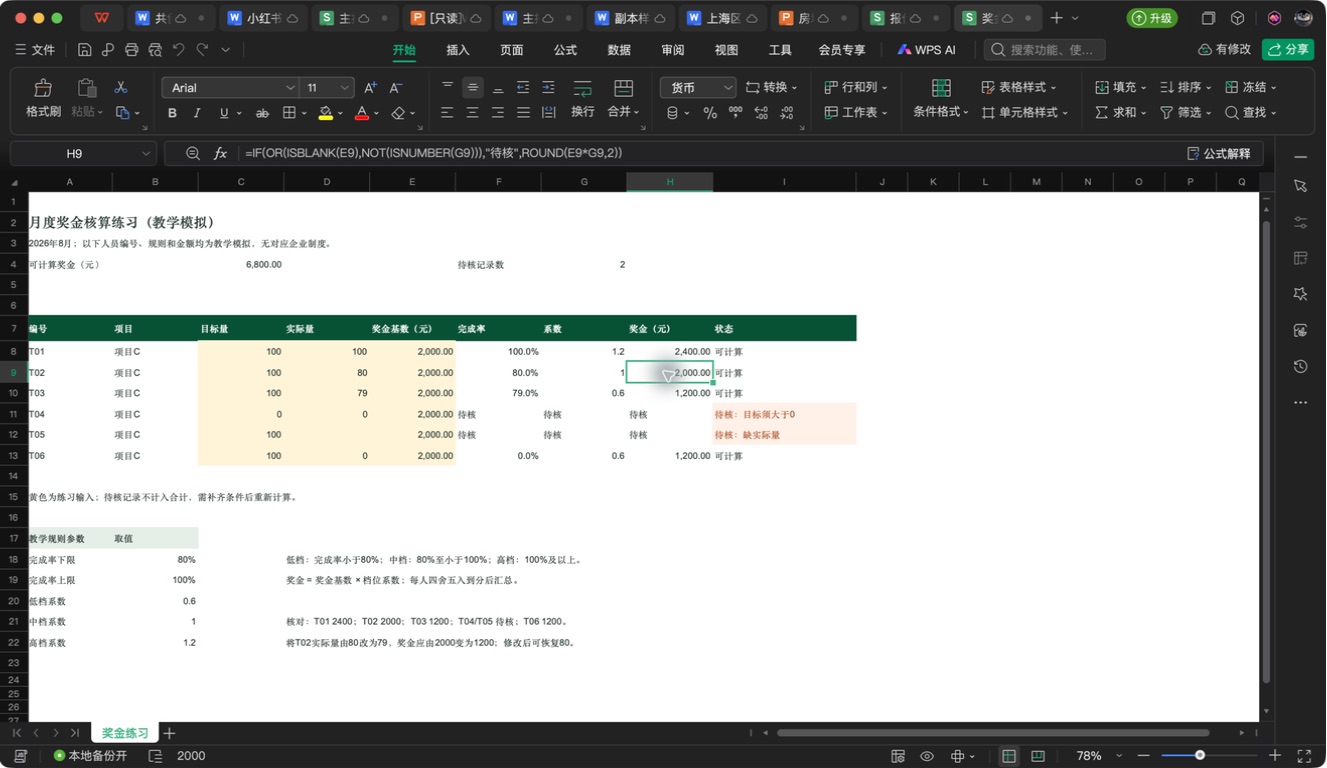
Task: Increase indent of cell content
Action: coord(548,87)
